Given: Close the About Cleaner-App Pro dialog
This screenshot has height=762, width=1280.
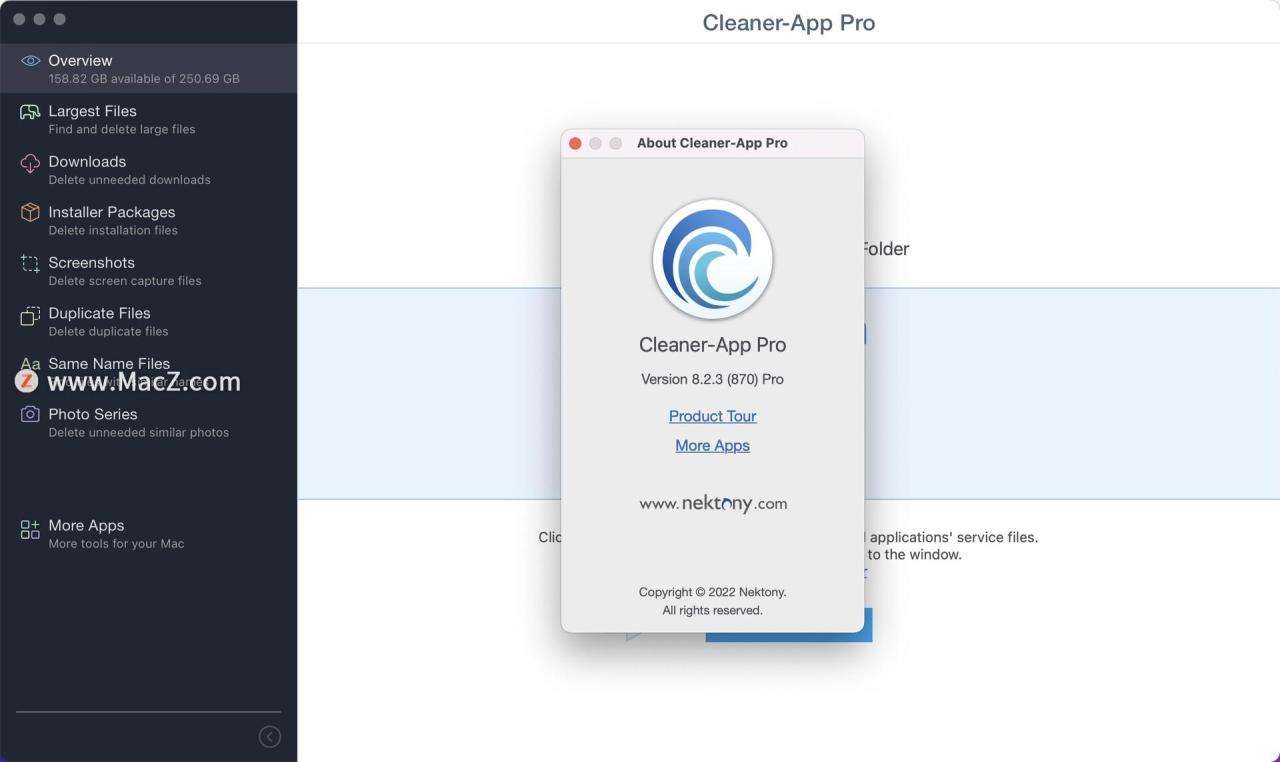Looking at the screenshot, I should (x=575, y=144).
